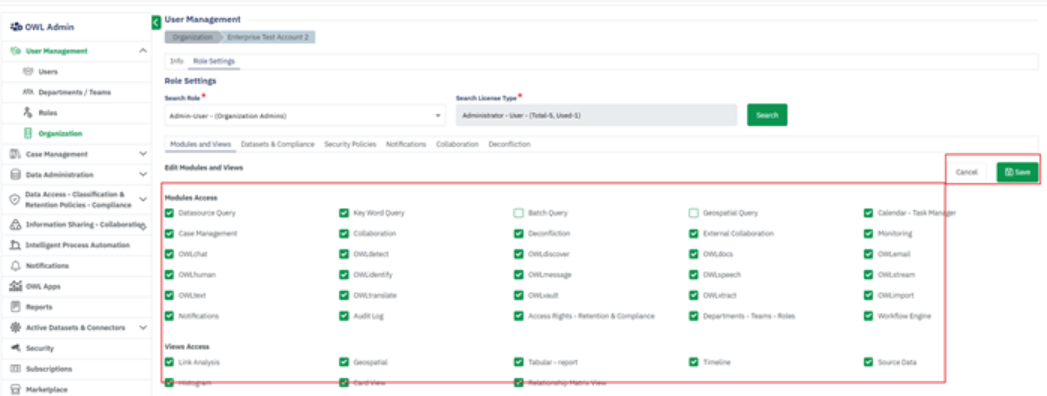Click the Security icon in sidebar
Screen dimensions: 1047x396
coord(16,349)
